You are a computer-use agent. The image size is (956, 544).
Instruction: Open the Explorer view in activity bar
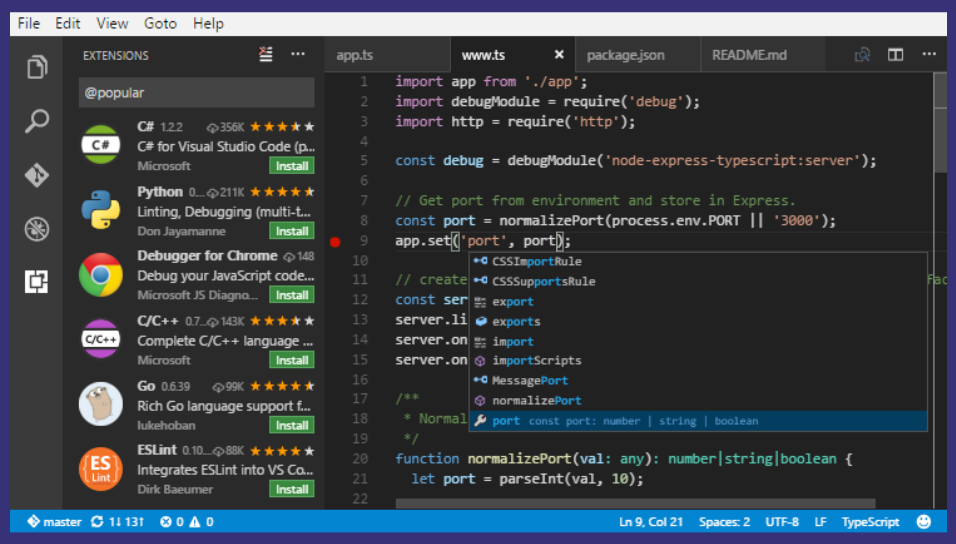tap(37, 66)
